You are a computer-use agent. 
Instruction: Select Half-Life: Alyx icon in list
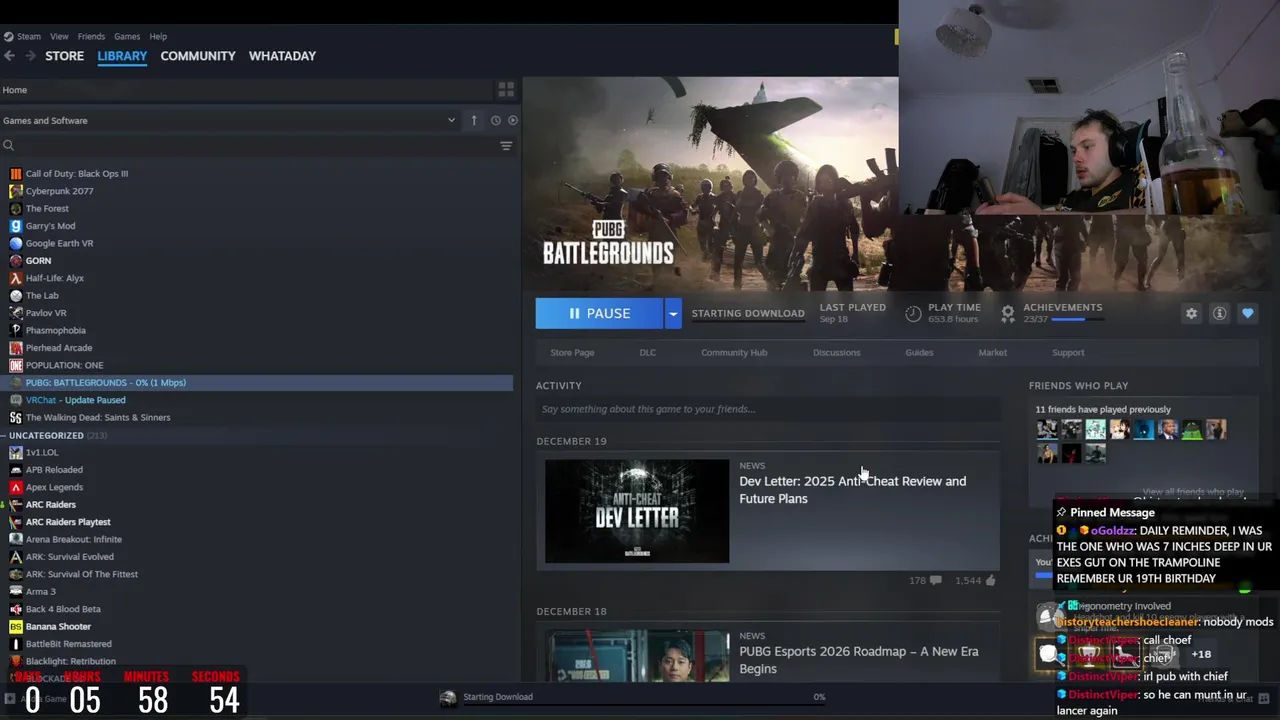click(16, 278)
